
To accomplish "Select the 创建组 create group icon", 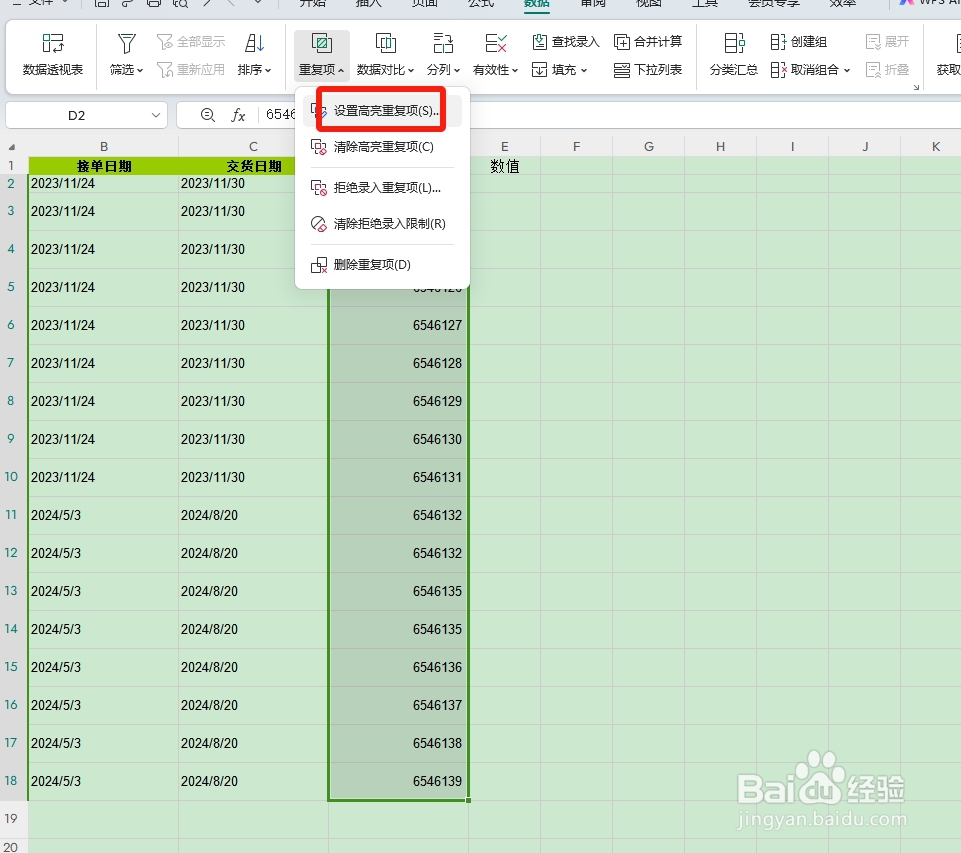I will [x=802, y=41].
